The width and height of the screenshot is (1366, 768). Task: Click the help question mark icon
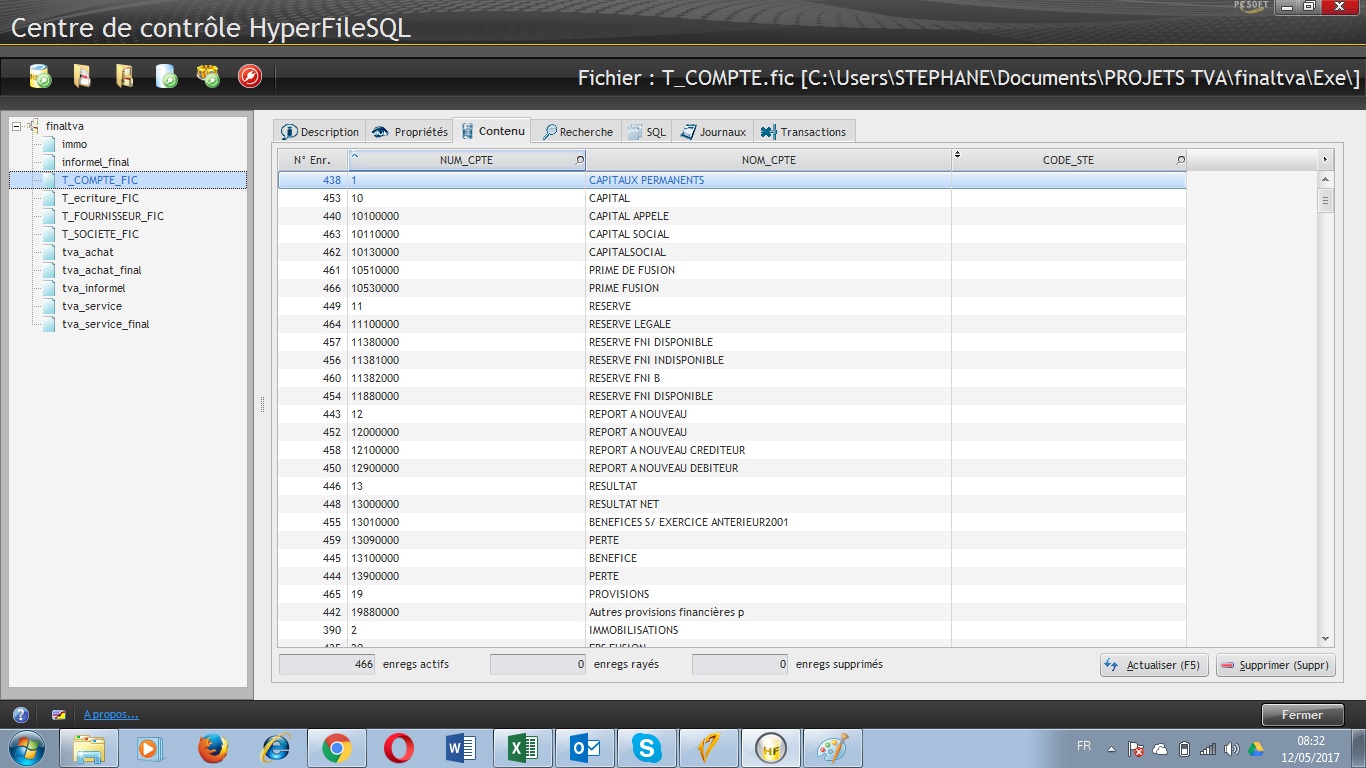pos(20,715)
